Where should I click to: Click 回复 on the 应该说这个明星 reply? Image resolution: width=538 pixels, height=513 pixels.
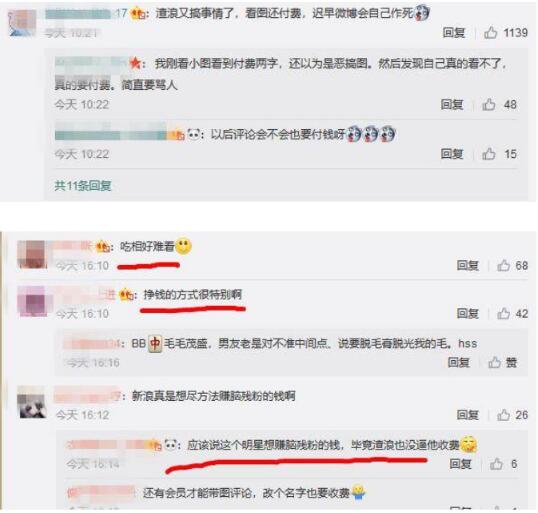tap(460, 464)
